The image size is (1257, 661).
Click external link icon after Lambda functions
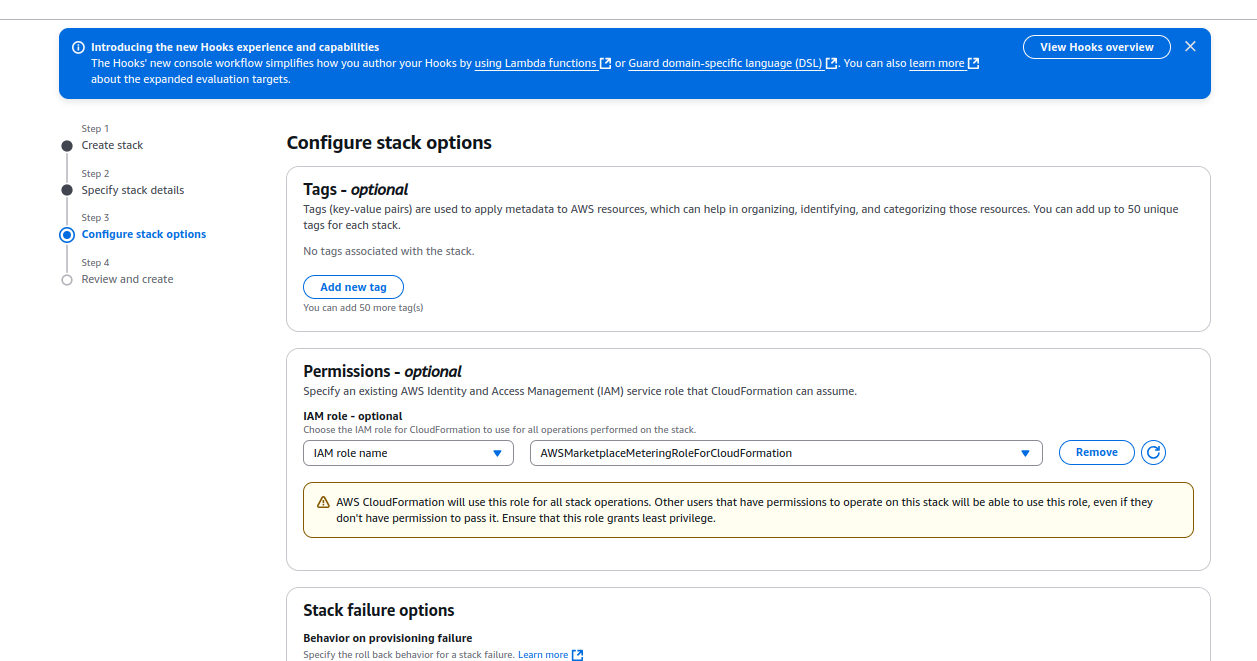pos(606,63)
